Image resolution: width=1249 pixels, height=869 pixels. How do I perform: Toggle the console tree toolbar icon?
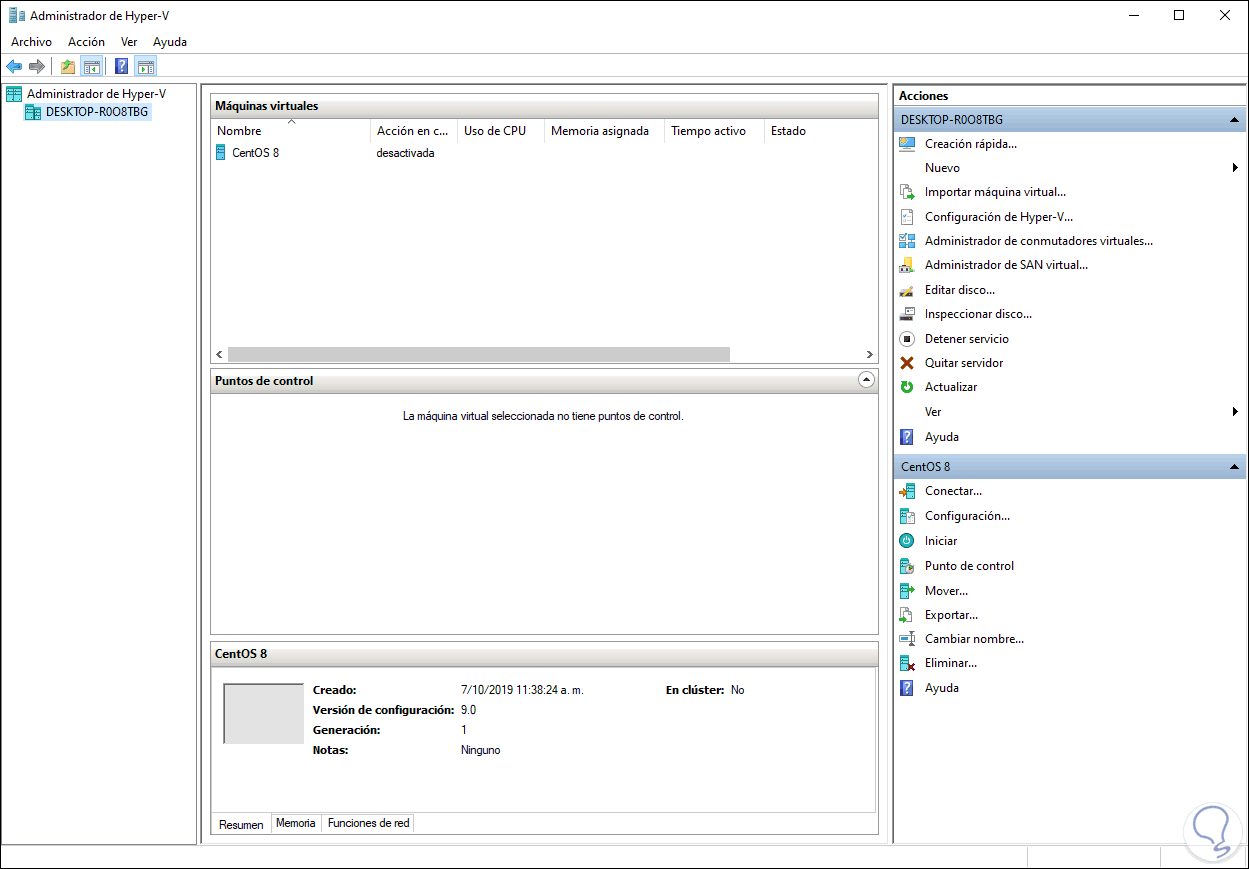(91, 67)
